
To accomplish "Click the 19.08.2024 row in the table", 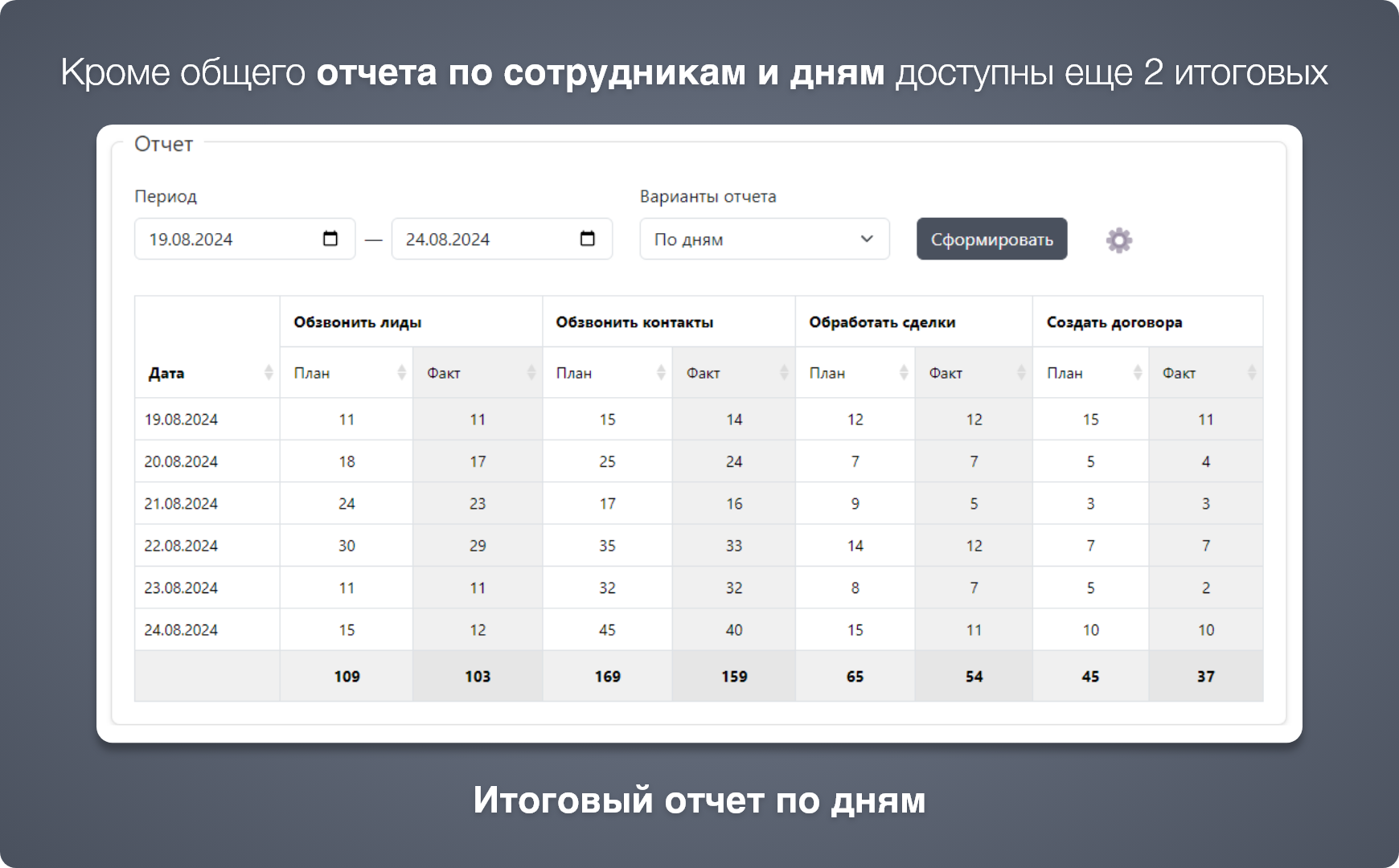I will click(x=699, y=419).
